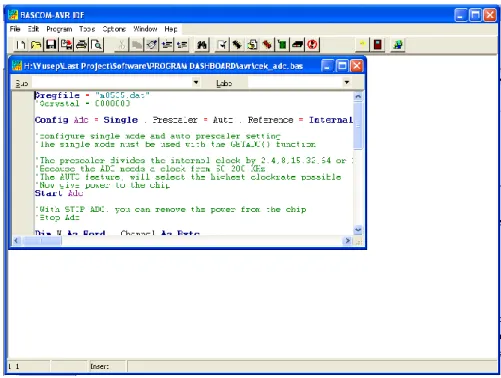Image resolution: width=501 pixels, height=378 pixels.
Task: Click the globe web icon in the toolbar
Action: pyautogui.click(x=397, y=44)
